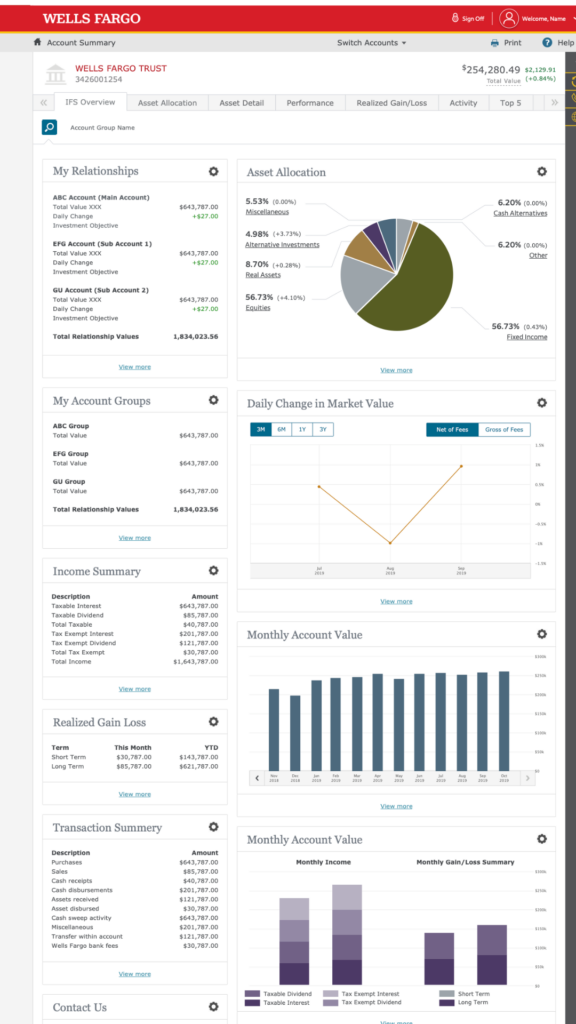Open the Switch Accounts dropdown

(372, 42)
